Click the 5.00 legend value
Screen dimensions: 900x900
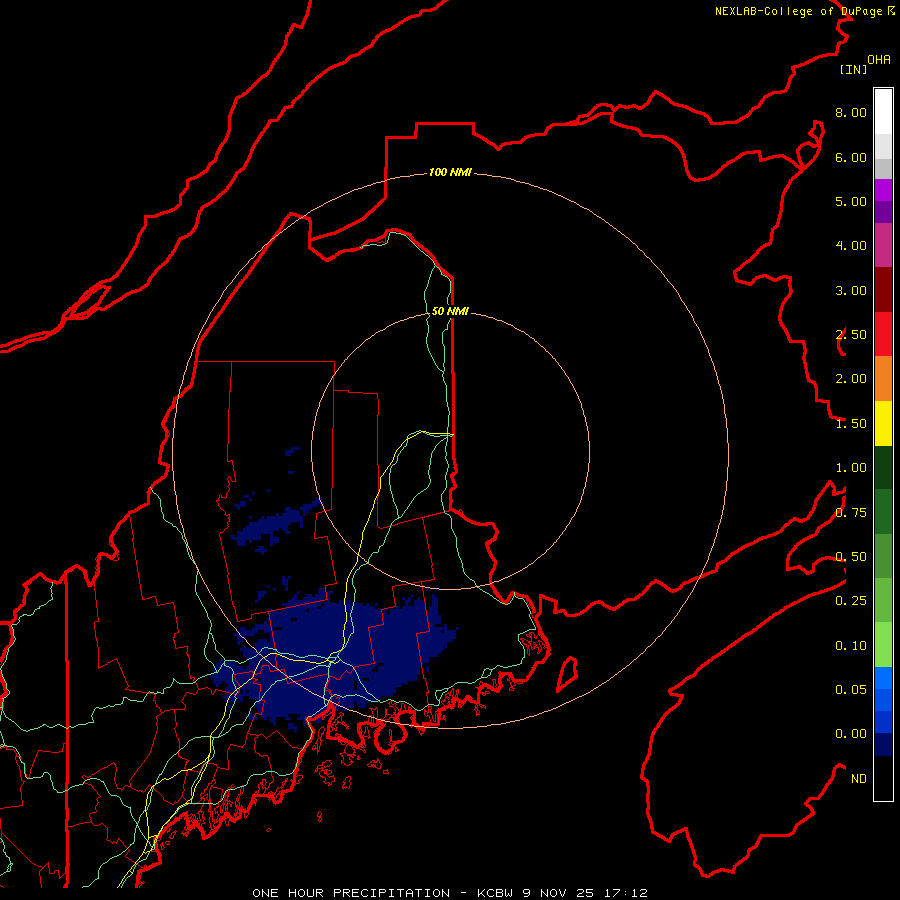click(x=851, y=201)
